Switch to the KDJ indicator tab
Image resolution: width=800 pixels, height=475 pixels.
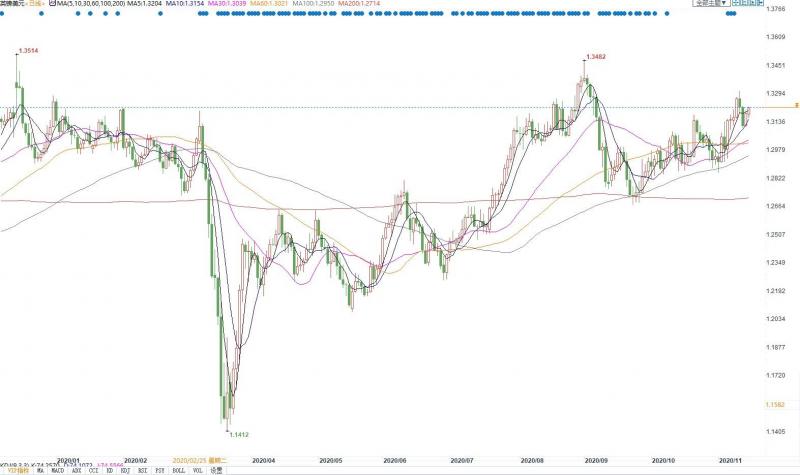(x=126, y=471)
